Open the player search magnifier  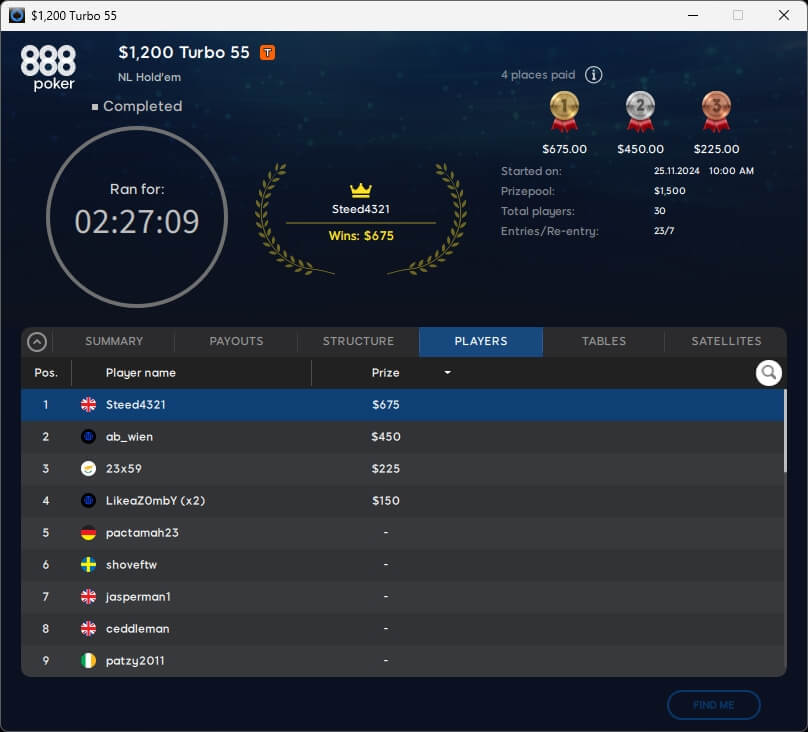[768, 372]
